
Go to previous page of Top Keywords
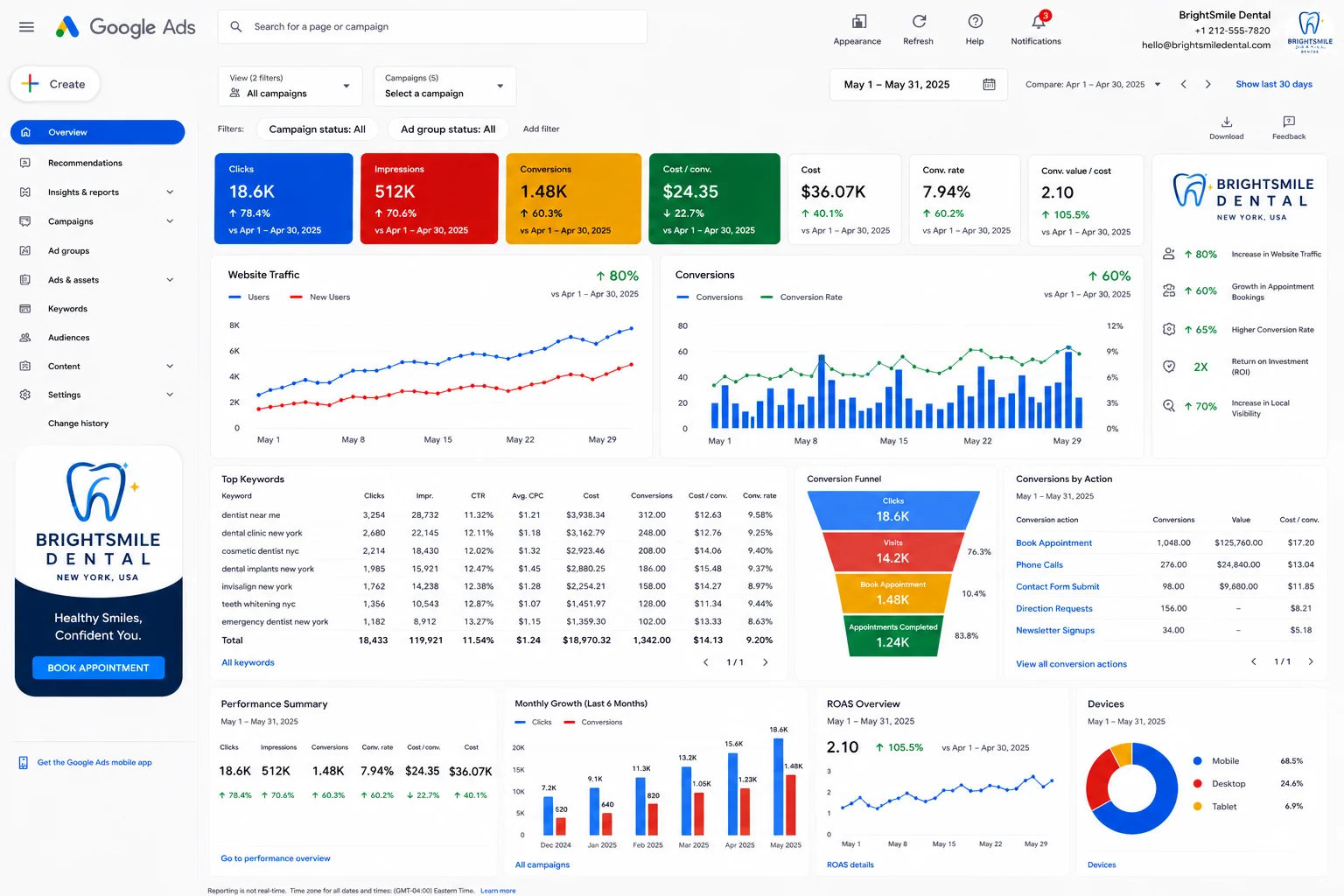(706, 662)
